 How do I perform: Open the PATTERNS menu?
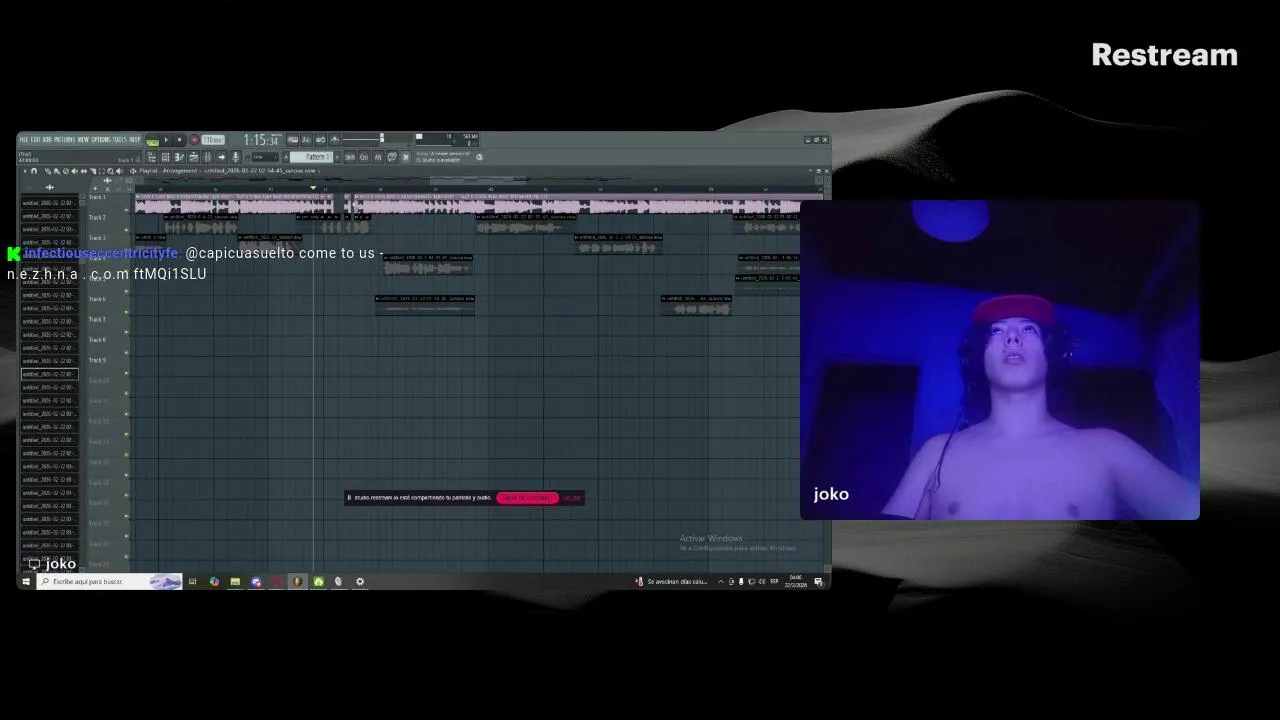tap(65, 139)
